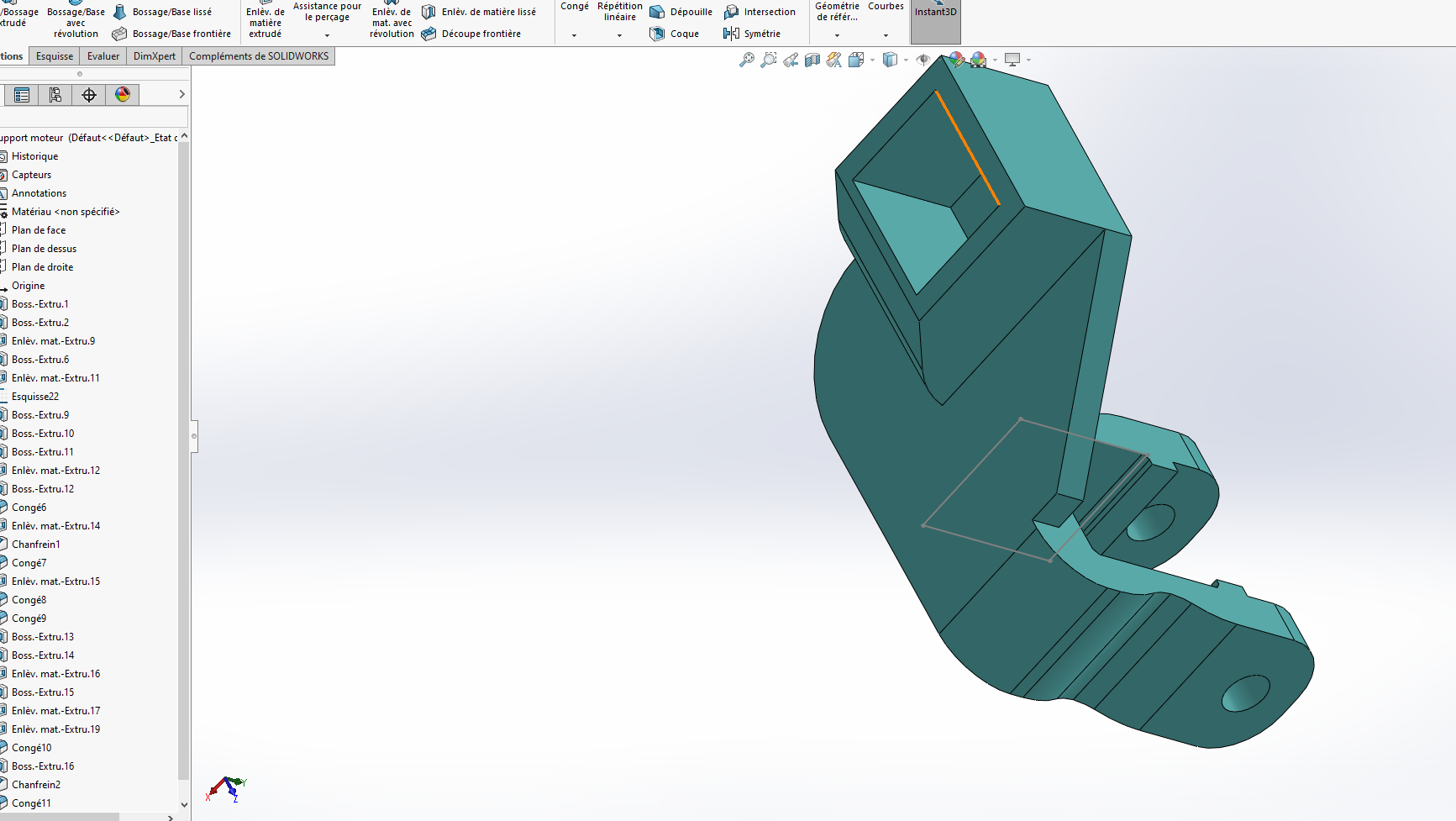Select the Bossage/Base lissé tool
This screenshot has width=1456, height=821.
(163, 12)
